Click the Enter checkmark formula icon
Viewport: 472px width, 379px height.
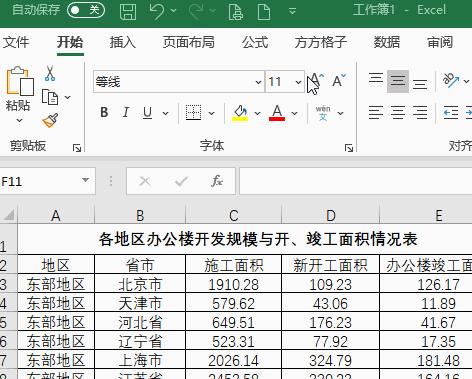point(181,181)
